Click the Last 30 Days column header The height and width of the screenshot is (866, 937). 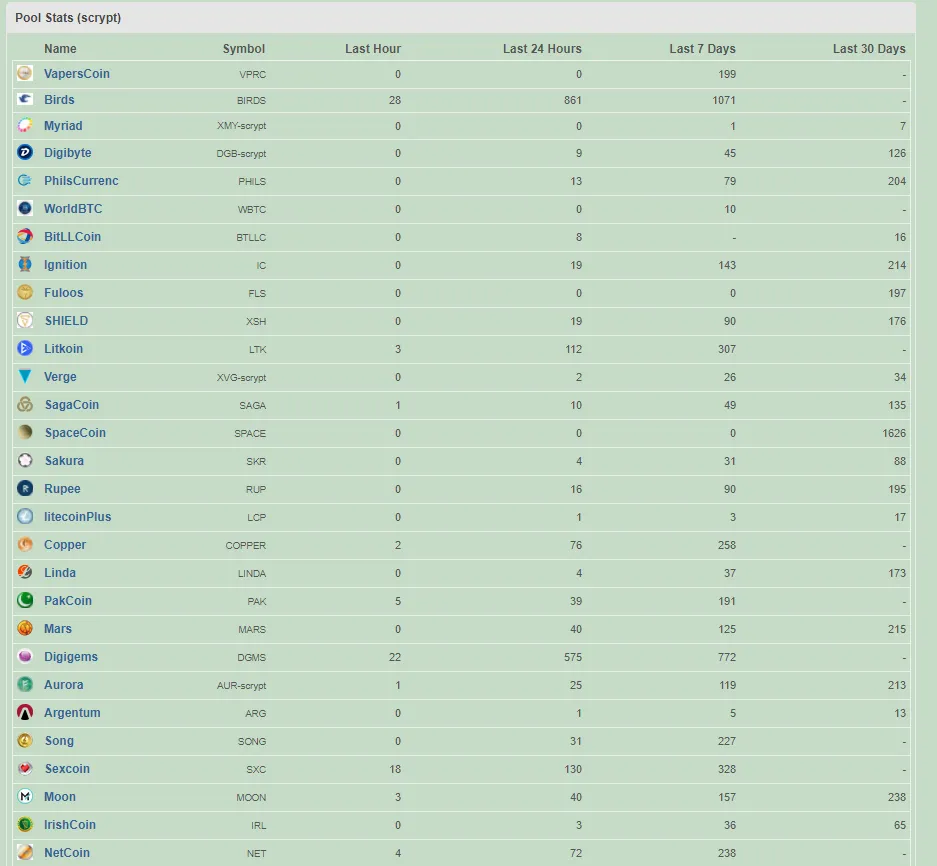click(x=869, y=48)
